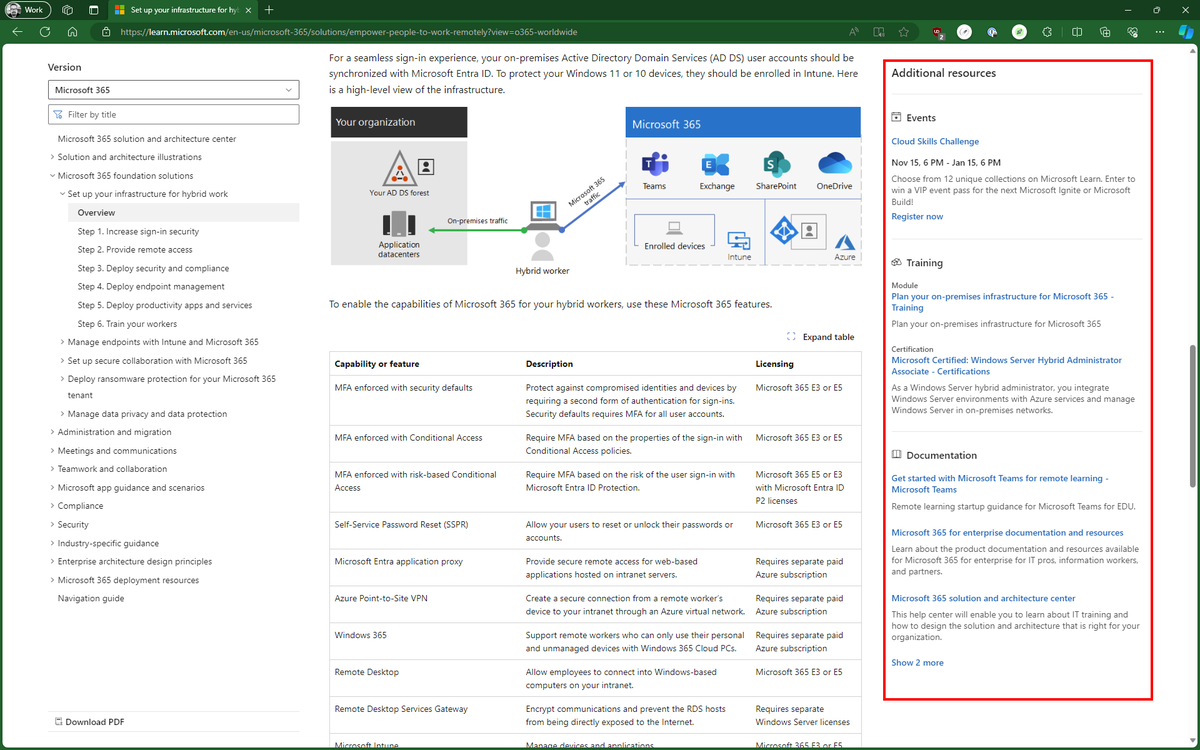
Task: Close the 'Set up your infrastructure' tab
Action: click(x=246, y=9)
